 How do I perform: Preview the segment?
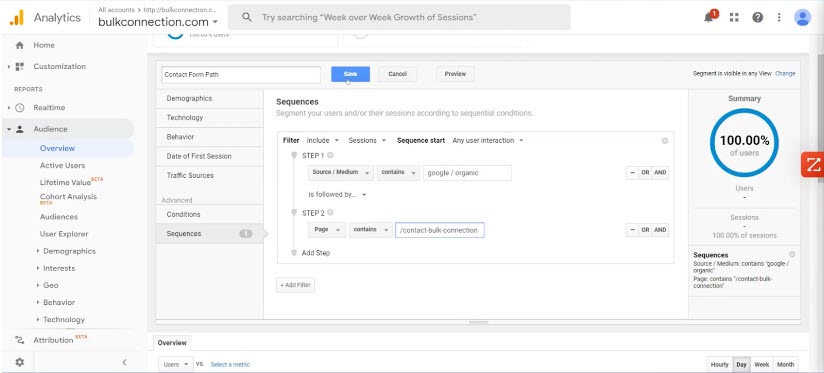(455, 74)
